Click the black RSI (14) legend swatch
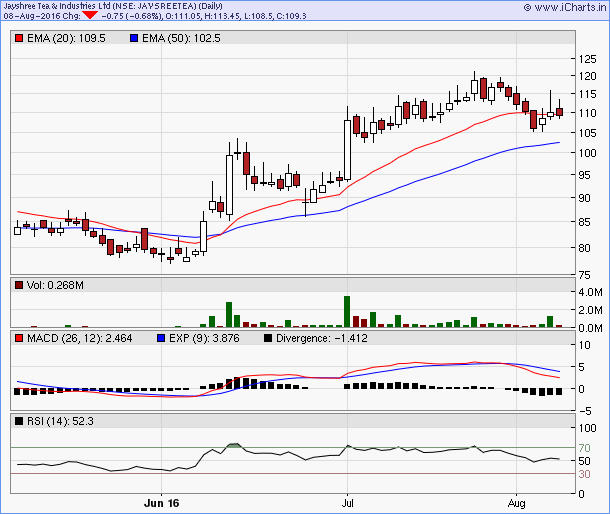Screen dimensions: 610x514 pos(19,421)
